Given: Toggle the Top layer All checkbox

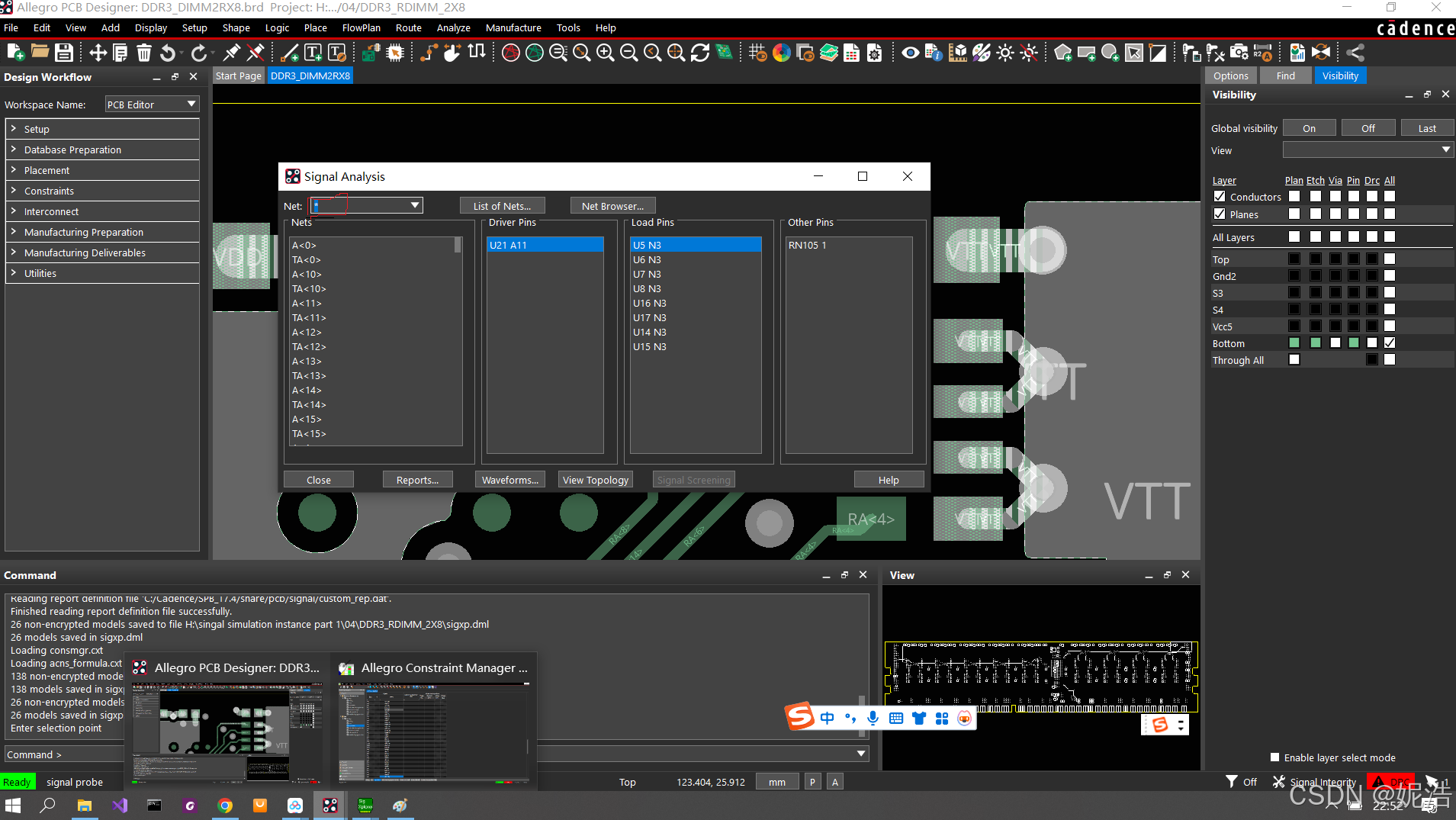Looking at the screenshot, I should tap(1390, 259).
